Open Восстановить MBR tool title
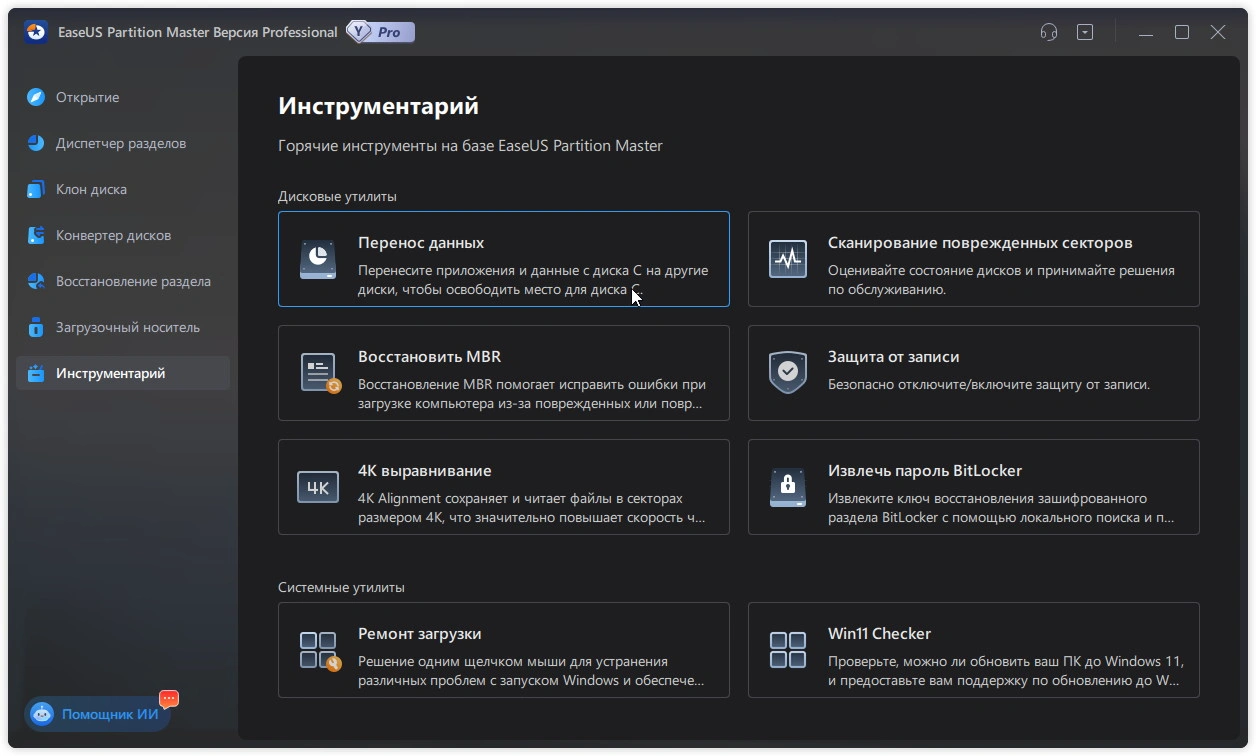Screen dimensions: 1256x756 point(430,357)
